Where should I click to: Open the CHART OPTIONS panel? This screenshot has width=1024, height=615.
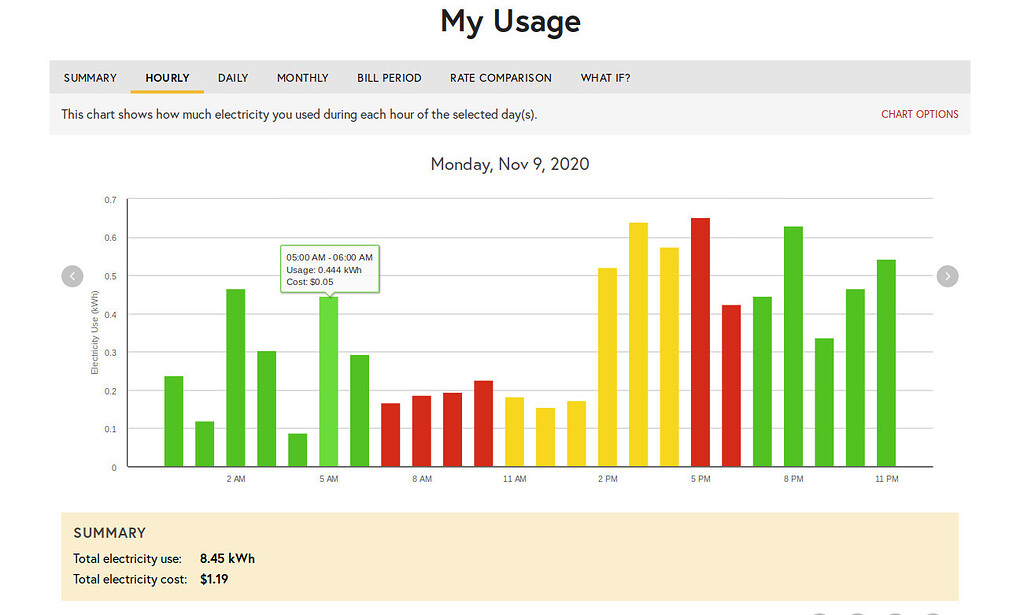[919, 114]
